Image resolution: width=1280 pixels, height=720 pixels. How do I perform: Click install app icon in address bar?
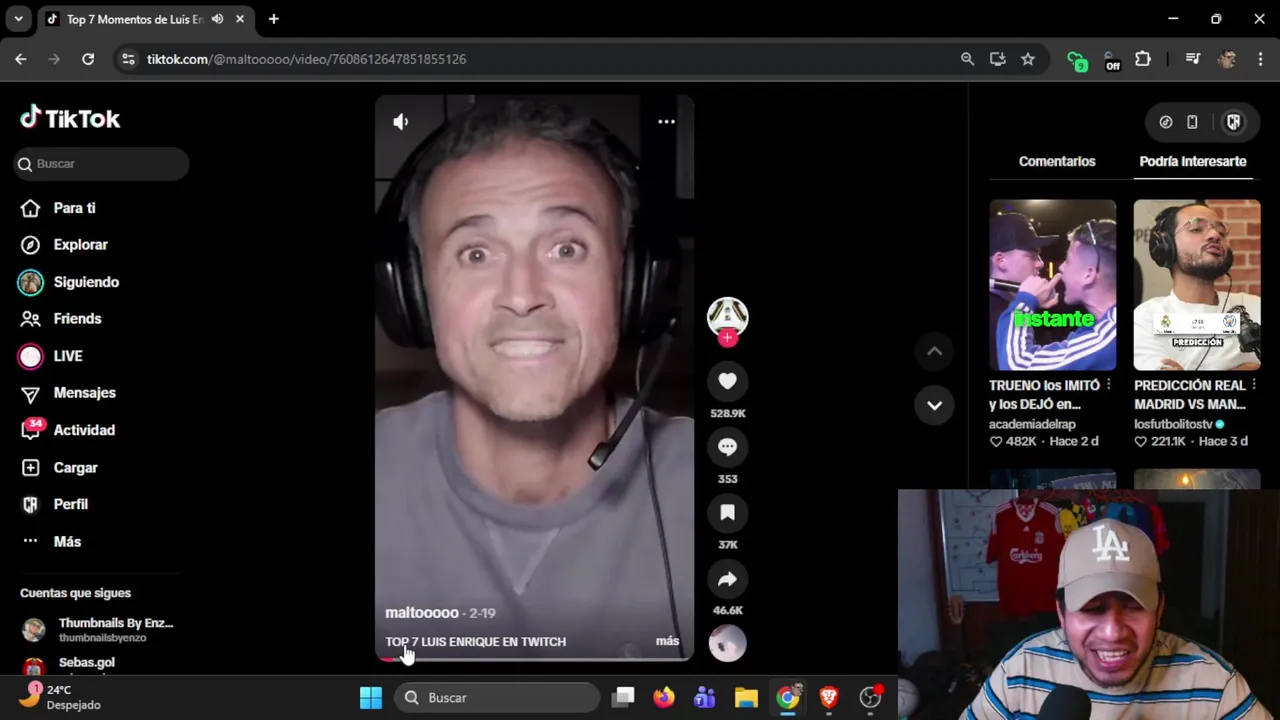point(997,59)
